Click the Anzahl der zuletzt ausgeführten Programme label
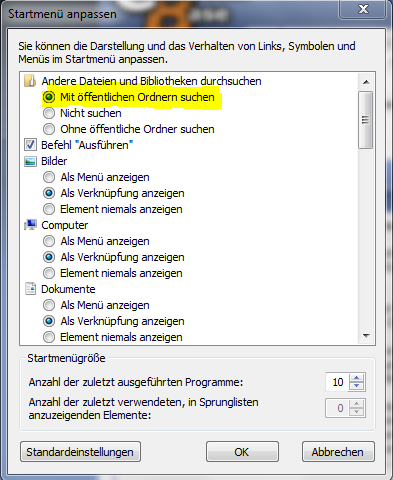This screenshot has height=480, width=393. tap(136, 382)
